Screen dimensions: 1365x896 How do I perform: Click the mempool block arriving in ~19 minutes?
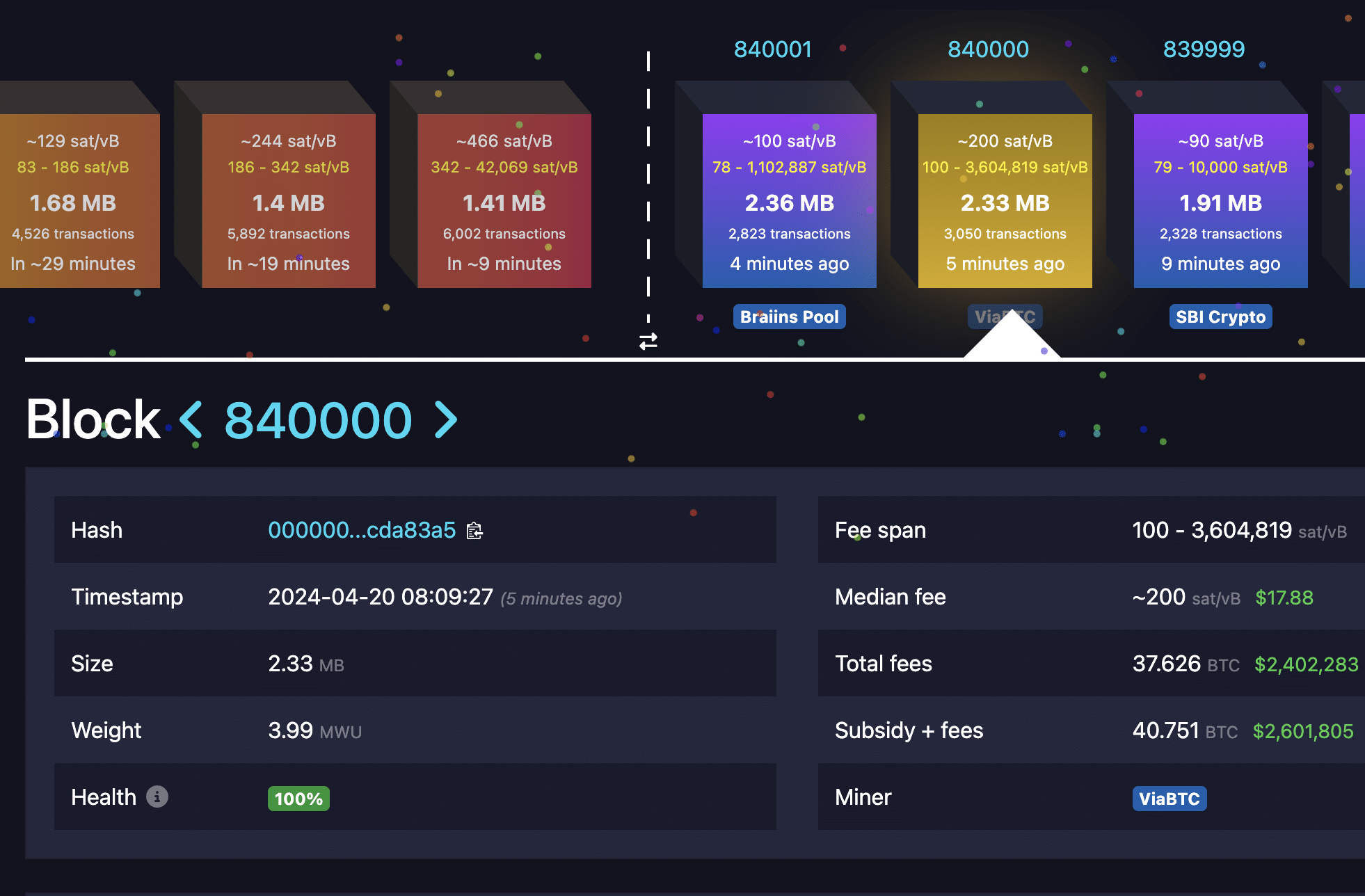coord(287,202)
